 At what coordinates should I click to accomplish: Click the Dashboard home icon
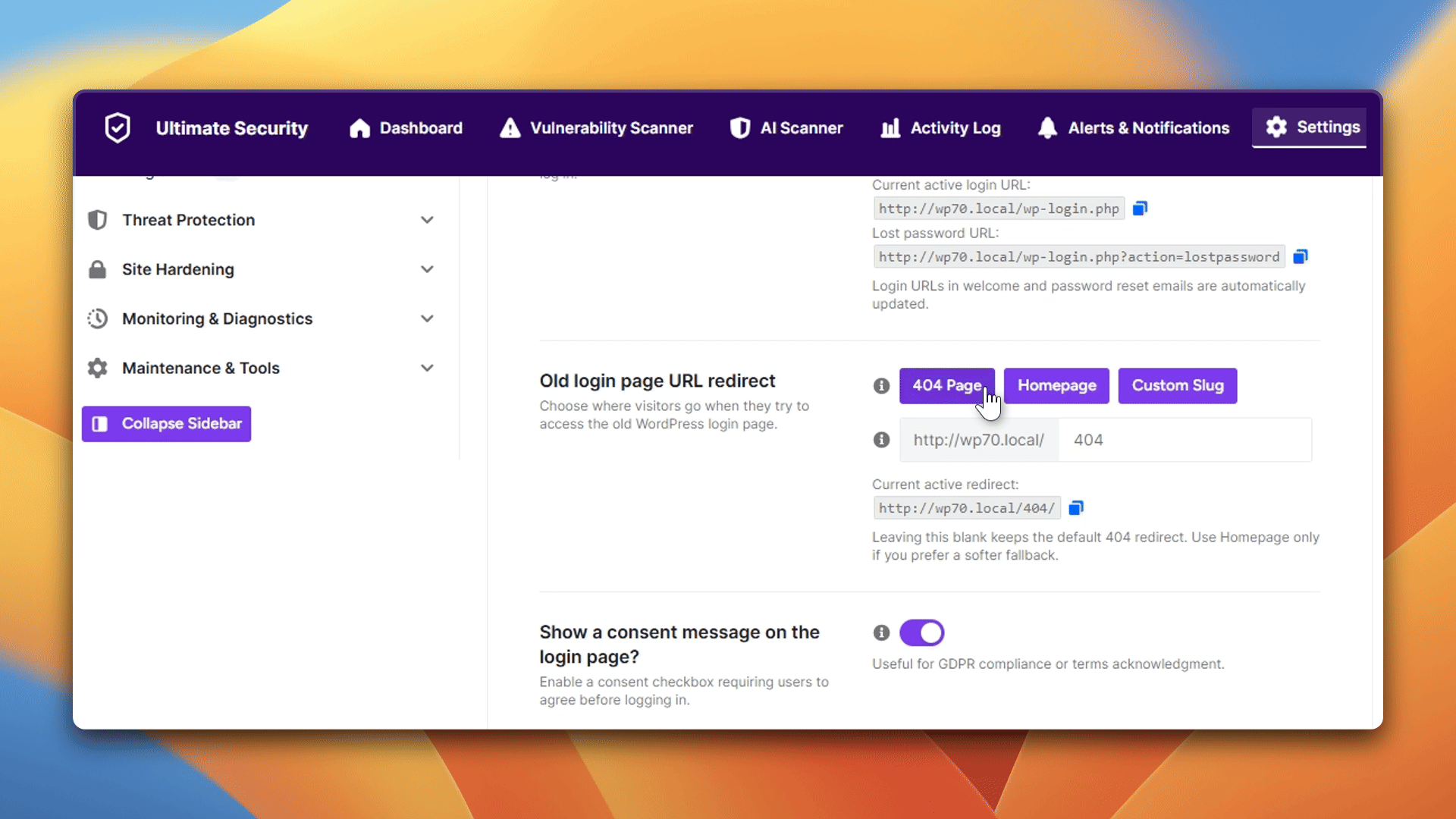pyautogui.click(x=359, y=128)
